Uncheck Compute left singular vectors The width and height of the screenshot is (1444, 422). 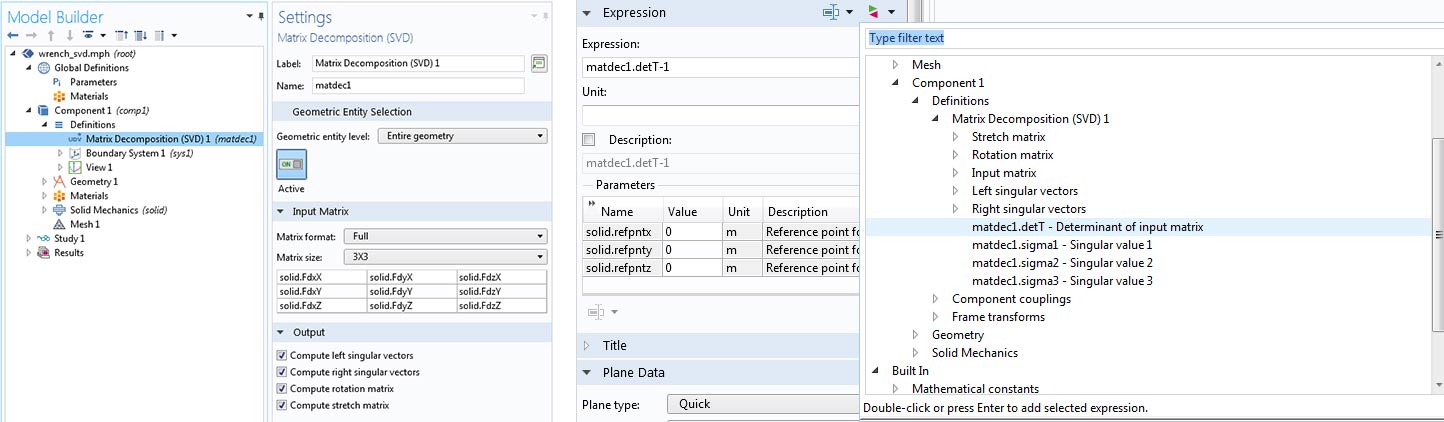(x=282, y=355)
